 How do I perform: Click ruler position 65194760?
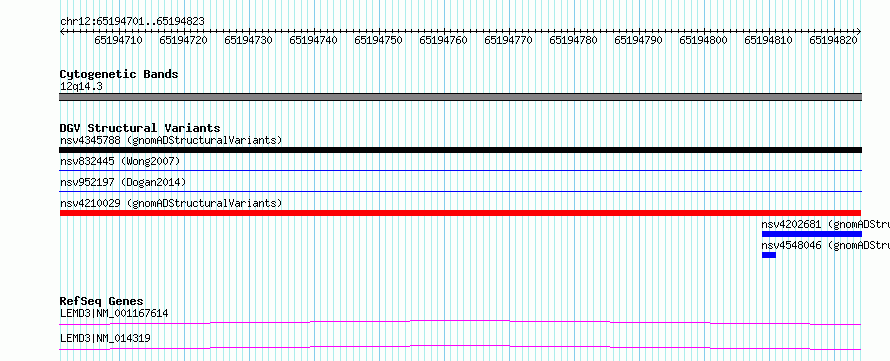(443, 40)
